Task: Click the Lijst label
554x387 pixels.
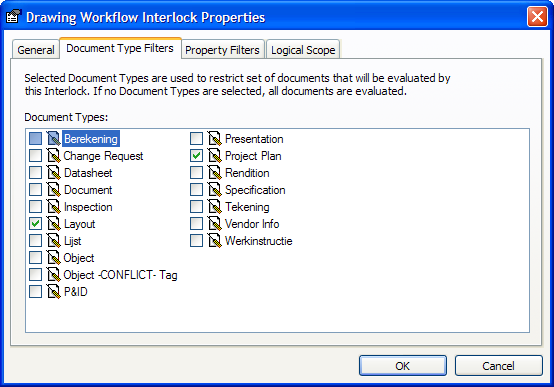Action: 72,241
